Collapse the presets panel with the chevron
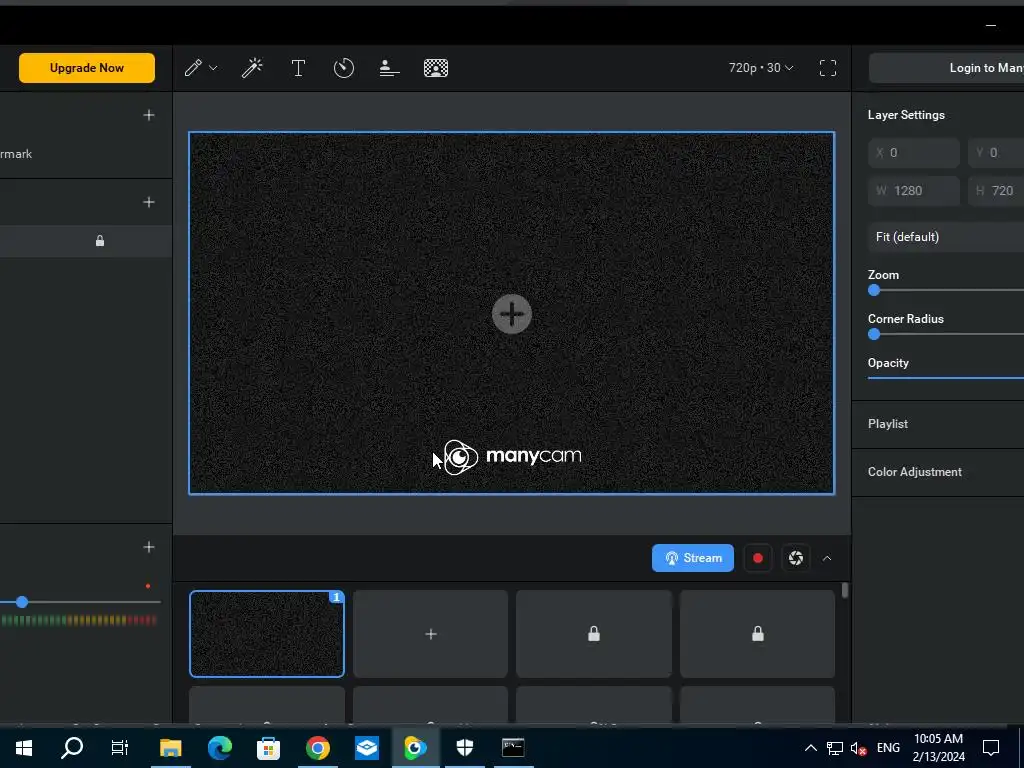 click(827, 558)
